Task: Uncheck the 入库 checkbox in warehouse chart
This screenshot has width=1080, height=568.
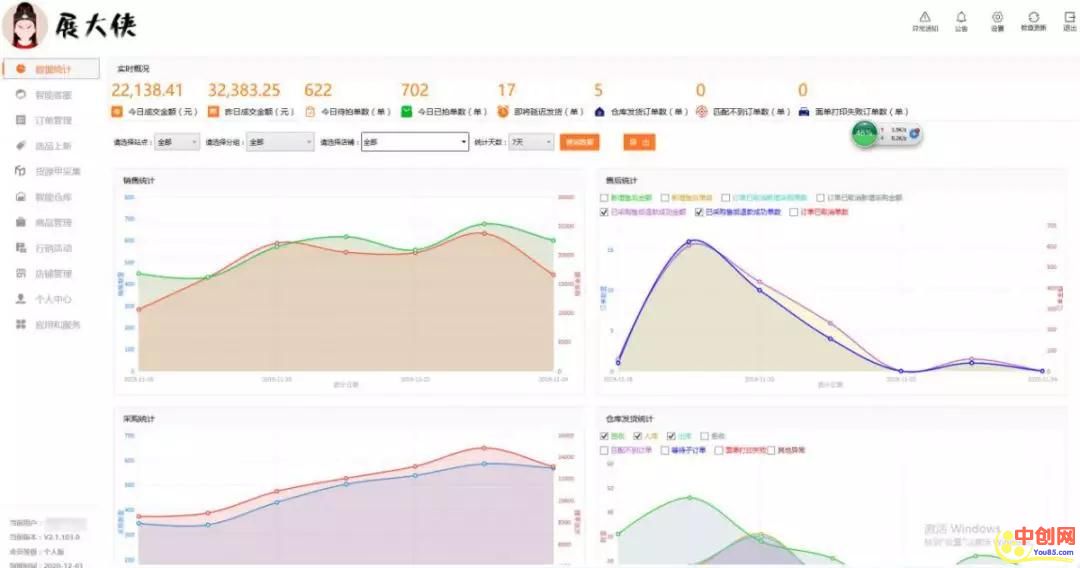Action: [637, 436]
